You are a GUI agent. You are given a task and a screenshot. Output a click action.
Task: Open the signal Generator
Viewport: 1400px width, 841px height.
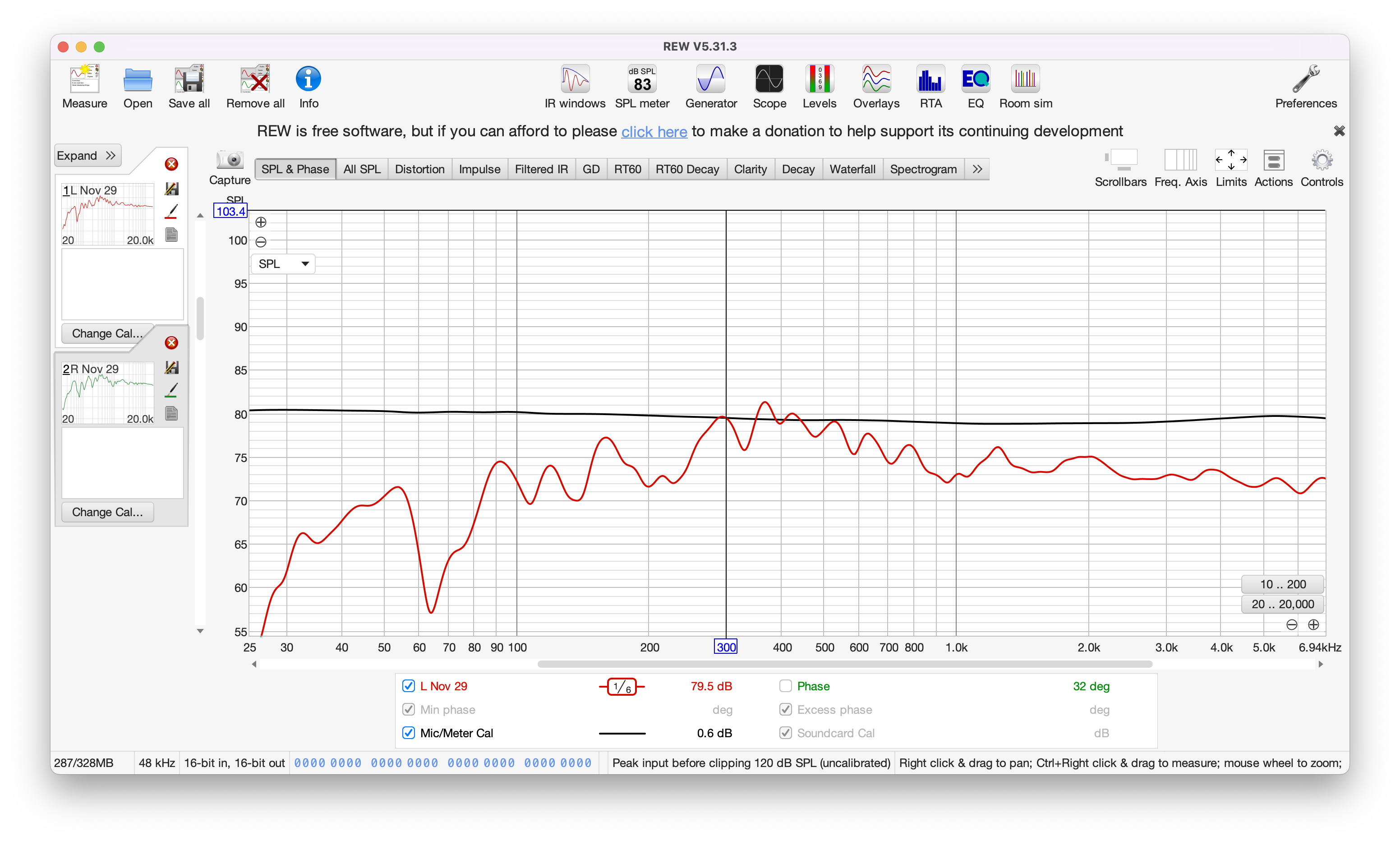(711, 86)
